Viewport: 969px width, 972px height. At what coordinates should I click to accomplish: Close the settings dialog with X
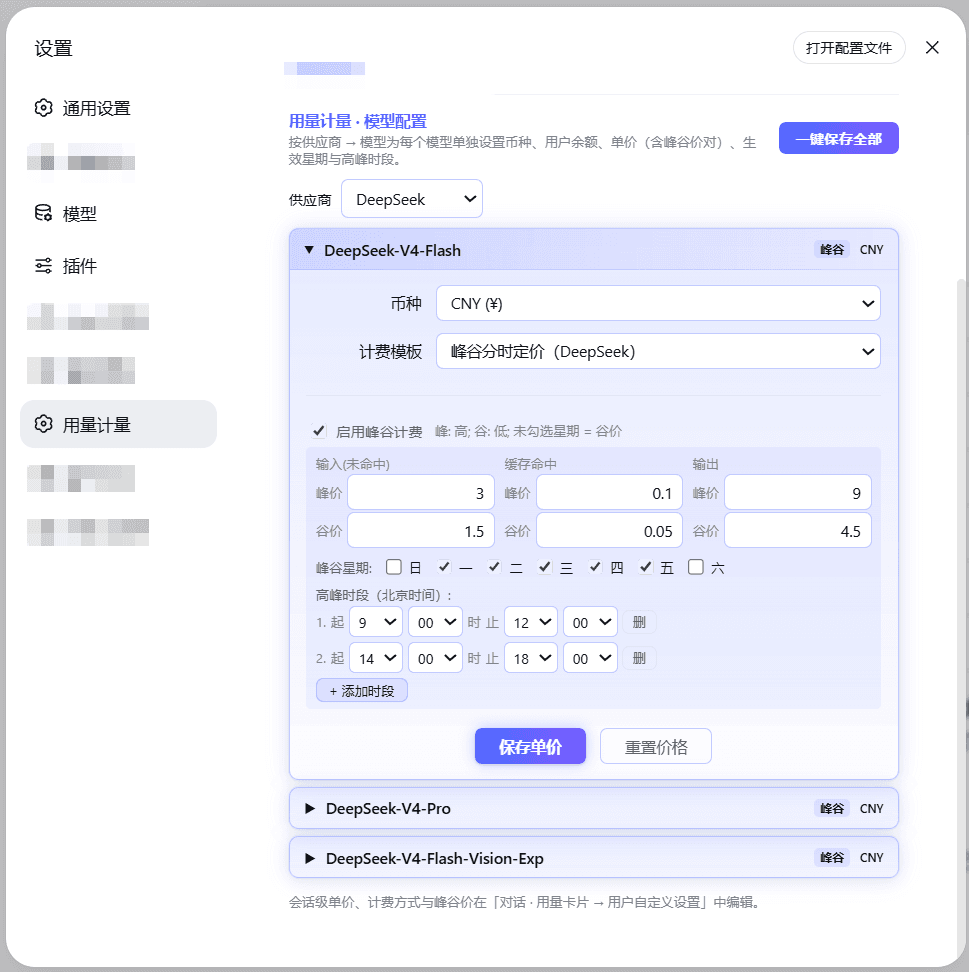coord(932,47)
